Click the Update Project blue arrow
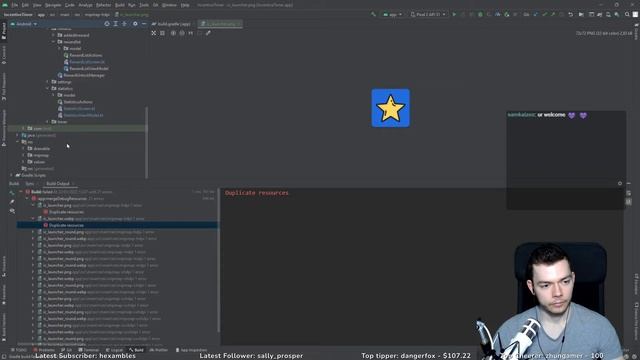The height and width of the screenshot is (360, 640). coord(535,14)
